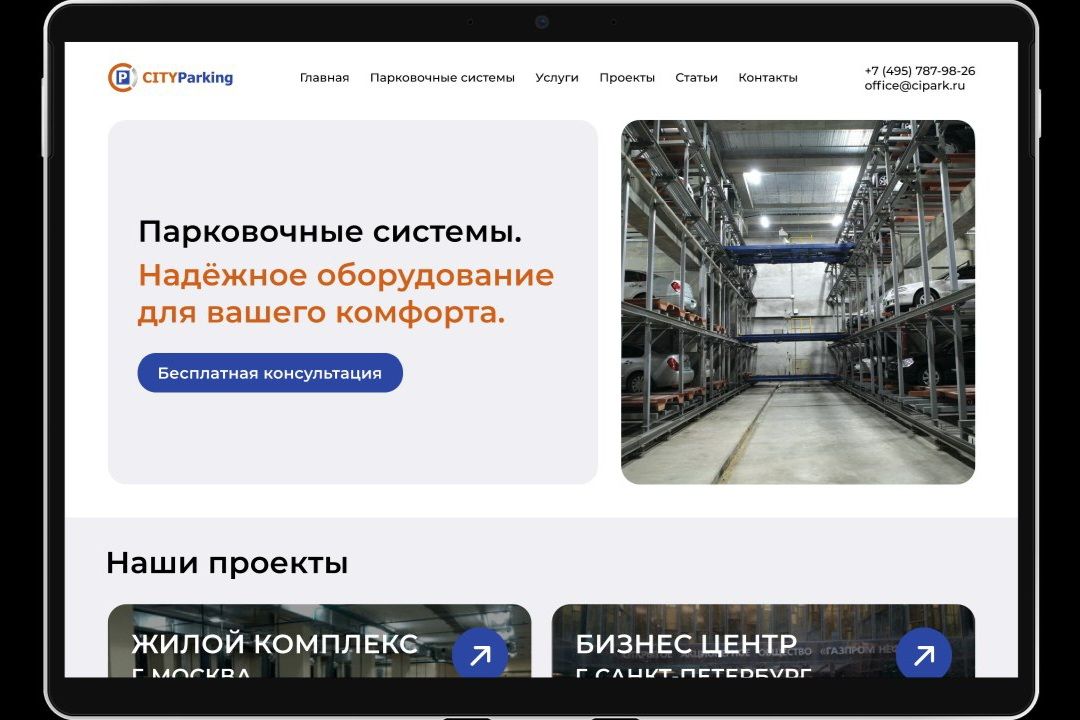This screenshot has width=1080, height=720.
Task: Open the Проекты page from navigation
Action: coord(627,78)
